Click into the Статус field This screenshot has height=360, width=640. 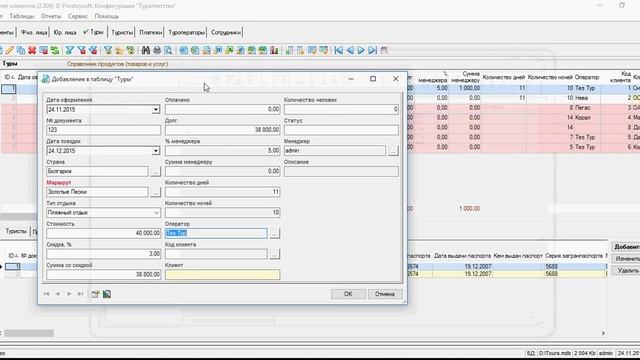pyautogui.click(x=341, y=130)
